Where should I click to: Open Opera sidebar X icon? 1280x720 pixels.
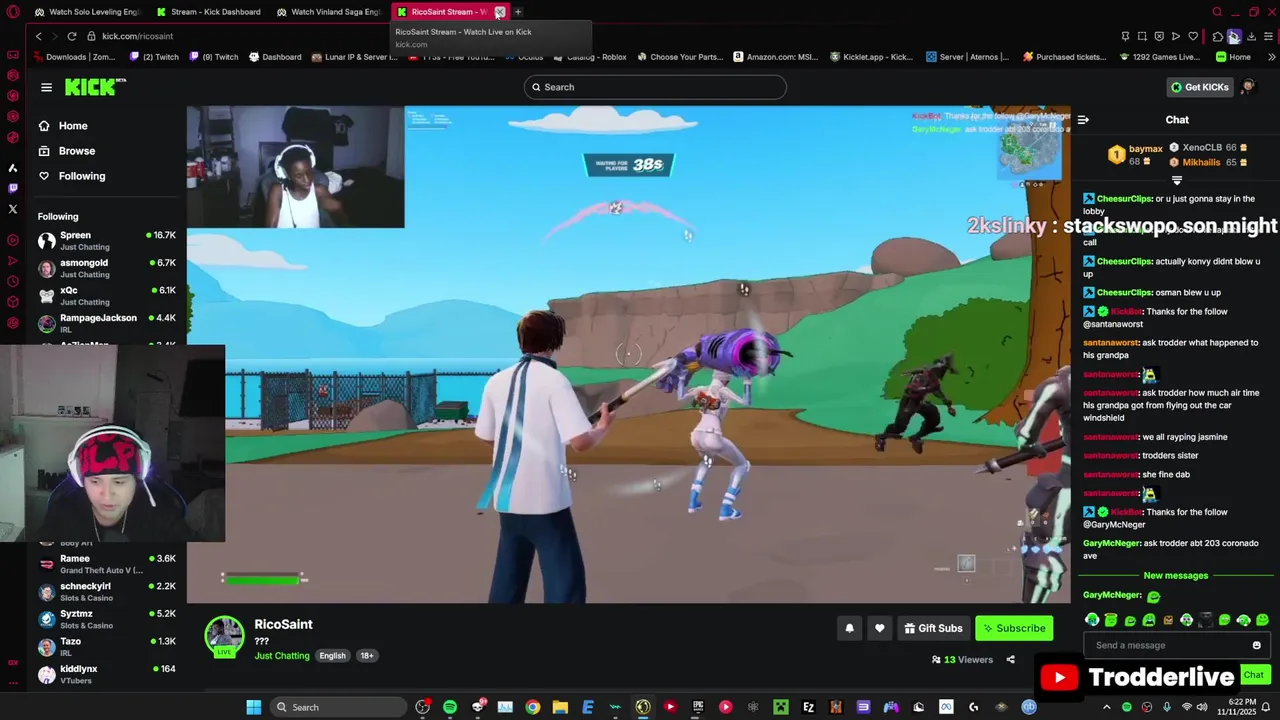pos(13,209)
